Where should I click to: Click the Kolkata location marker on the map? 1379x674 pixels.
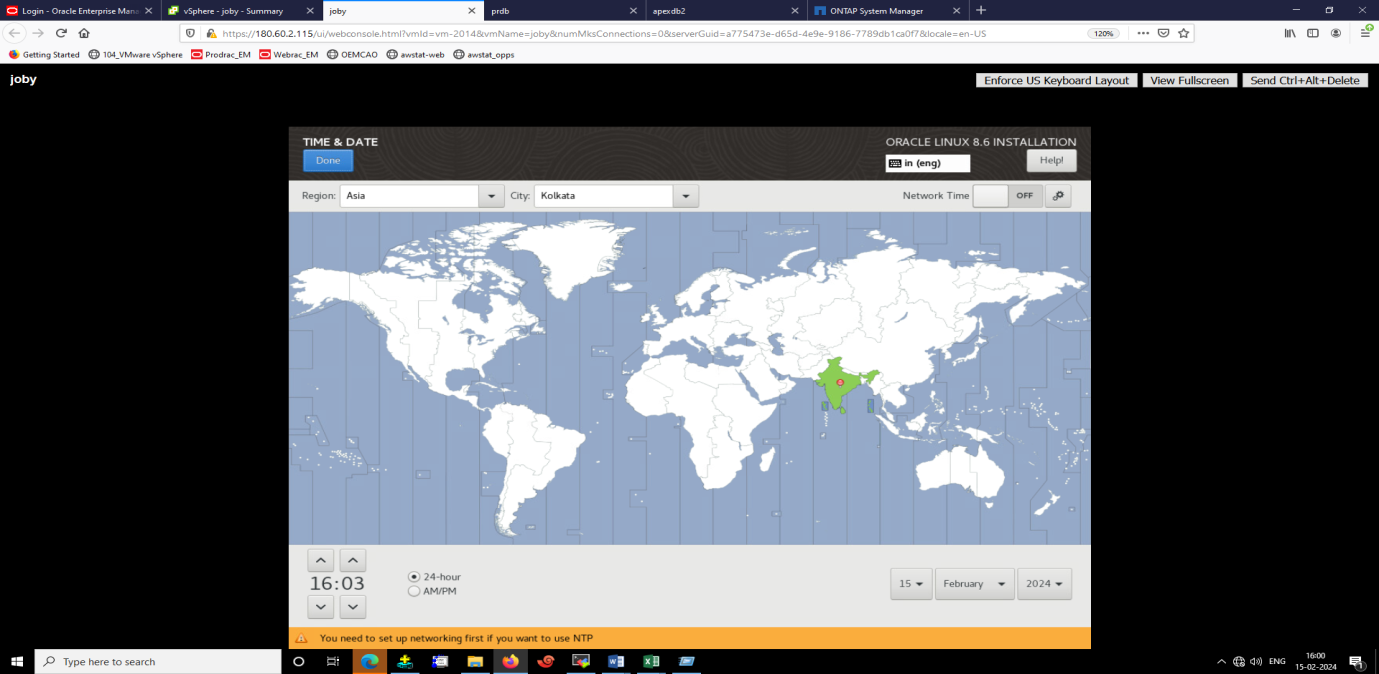(840, 382)
